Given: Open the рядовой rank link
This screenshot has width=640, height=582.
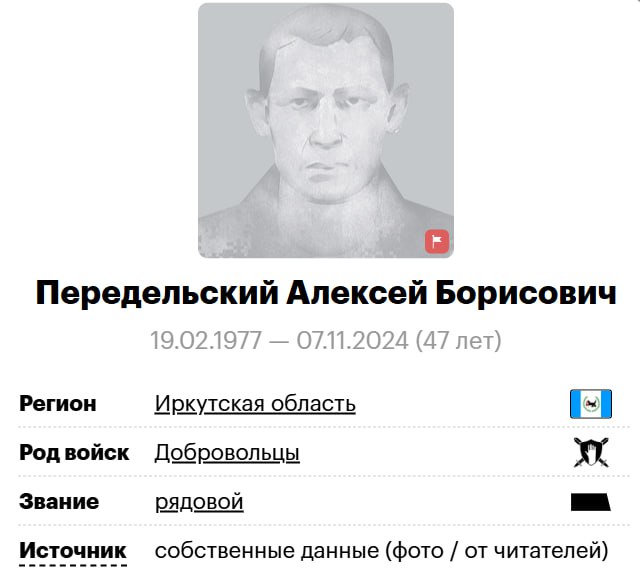Looking at the screenshot, I should click(x=199, y=502).
